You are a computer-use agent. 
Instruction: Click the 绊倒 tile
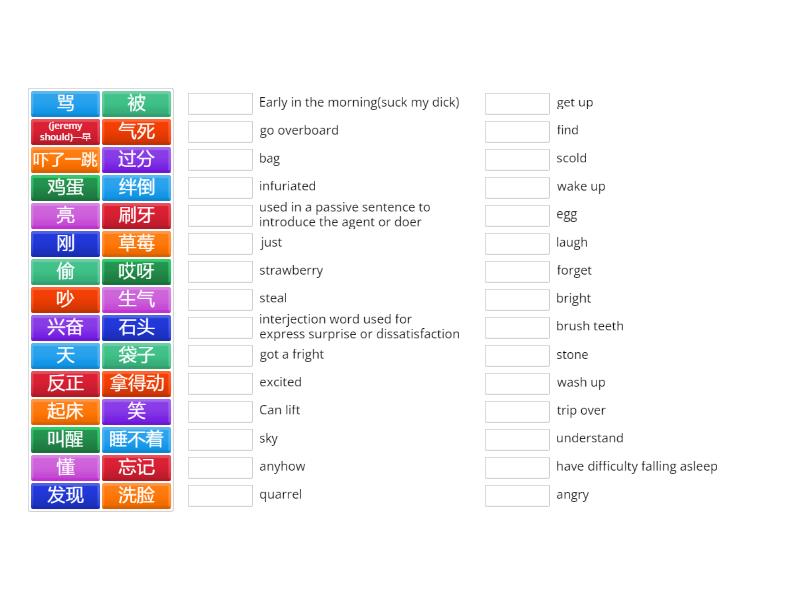pyautogui.click(x=136, y=188)
